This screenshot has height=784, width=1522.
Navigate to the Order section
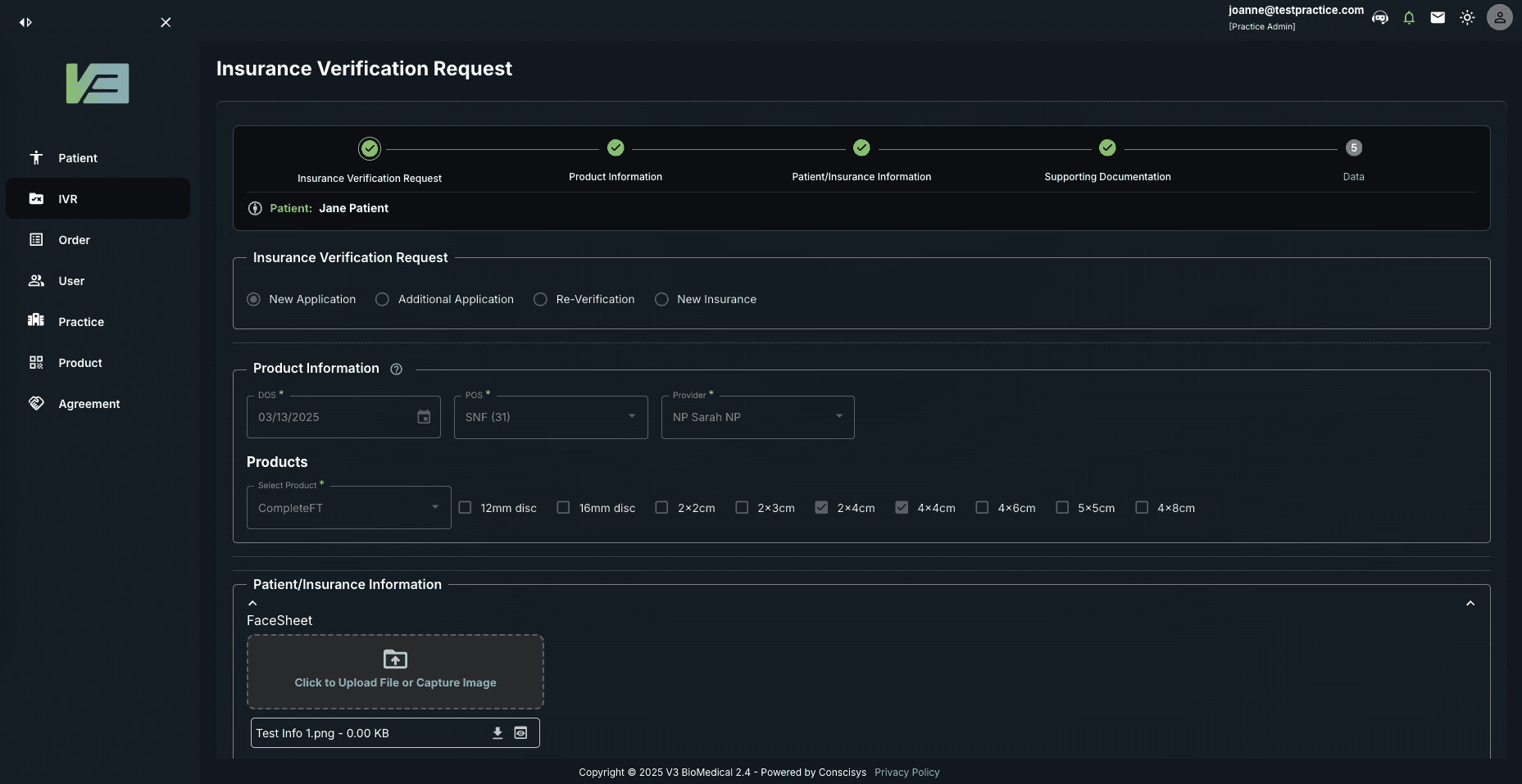tap(73, 240)
